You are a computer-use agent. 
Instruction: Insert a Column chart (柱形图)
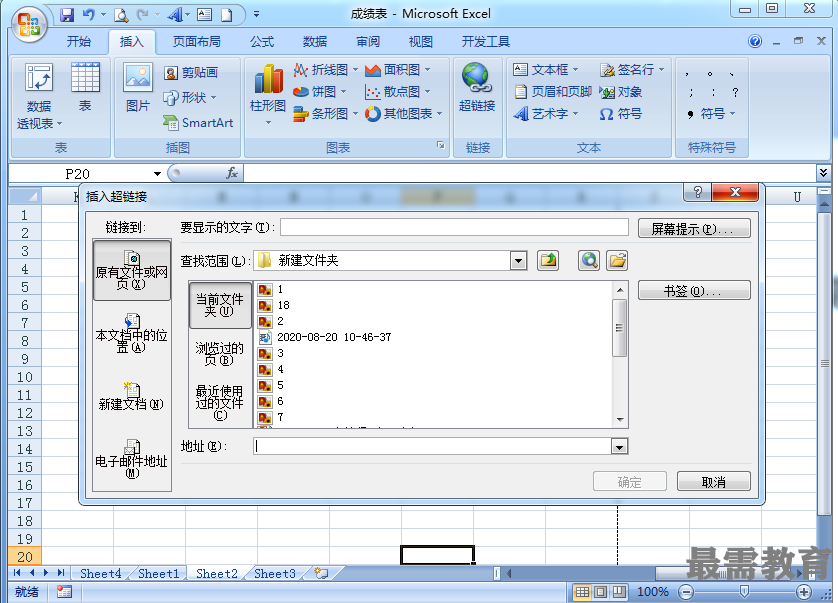point(268,94)
